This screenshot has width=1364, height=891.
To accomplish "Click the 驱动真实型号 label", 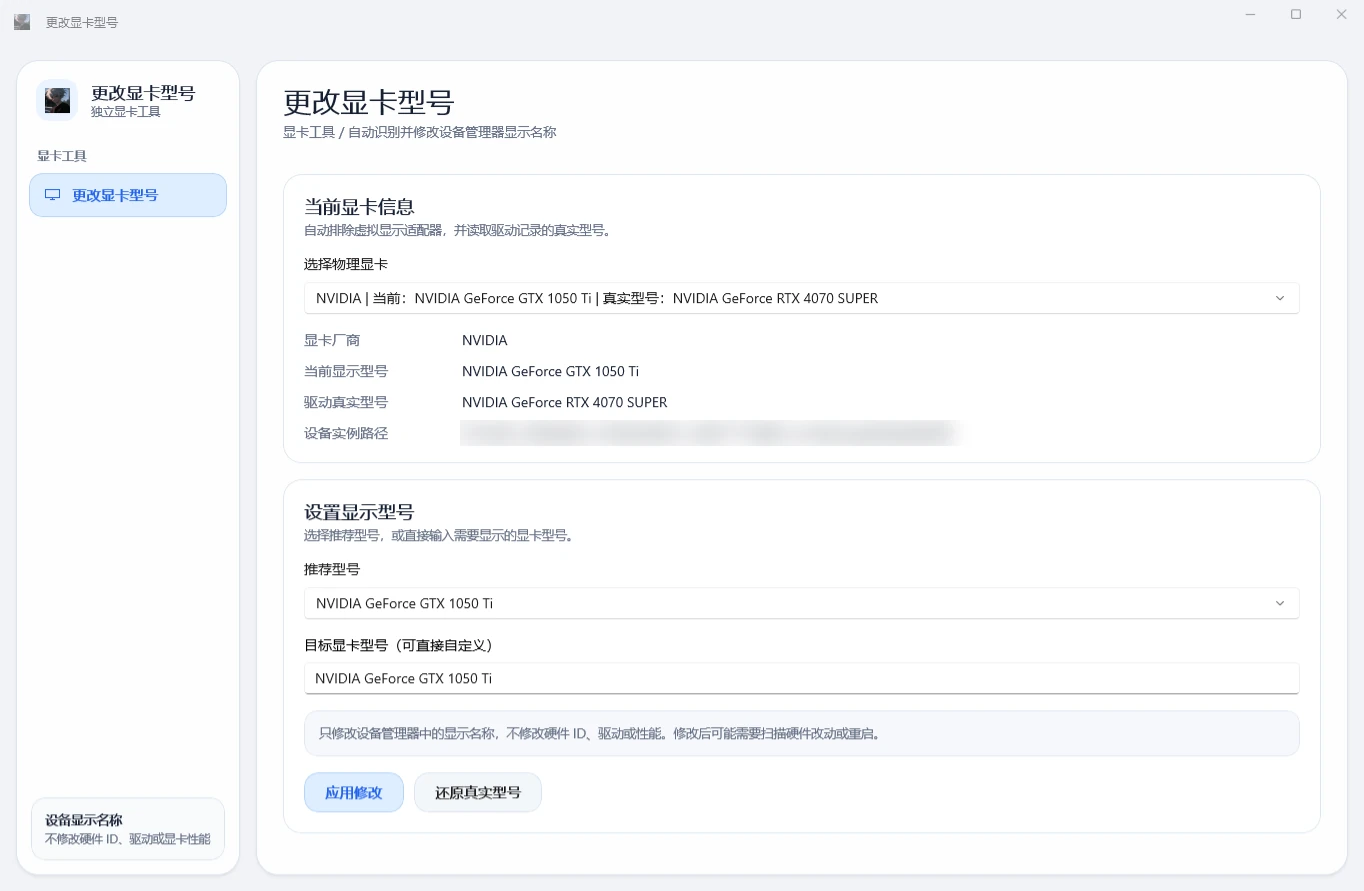I will [346, 402].
